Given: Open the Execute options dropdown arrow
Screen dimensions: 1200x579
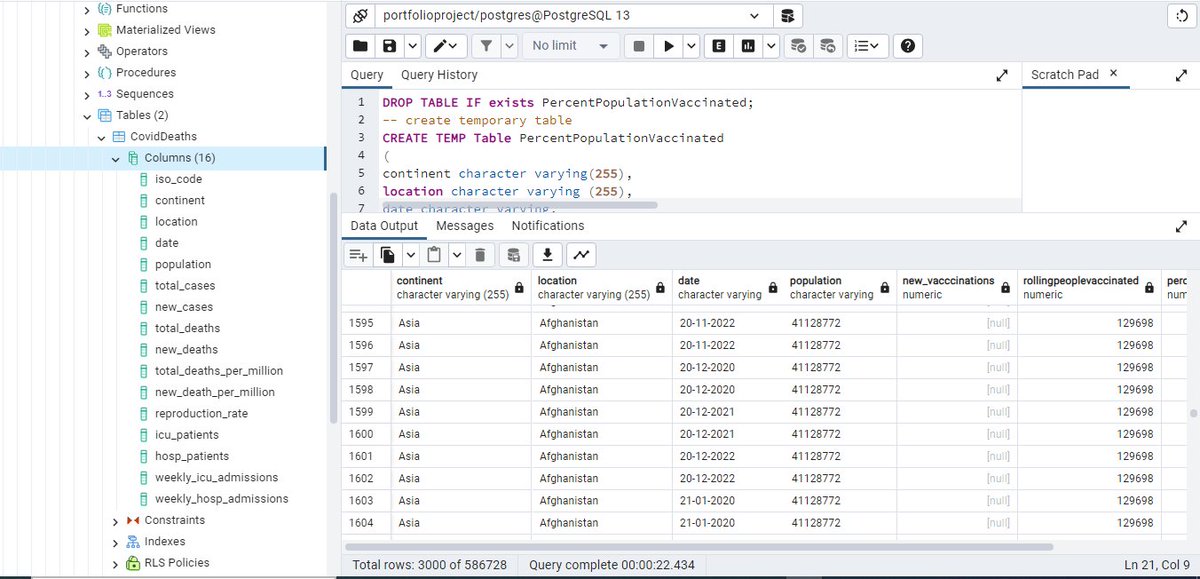Looking at the screenshot, I should pyautogui.click(x=691, y=46).
